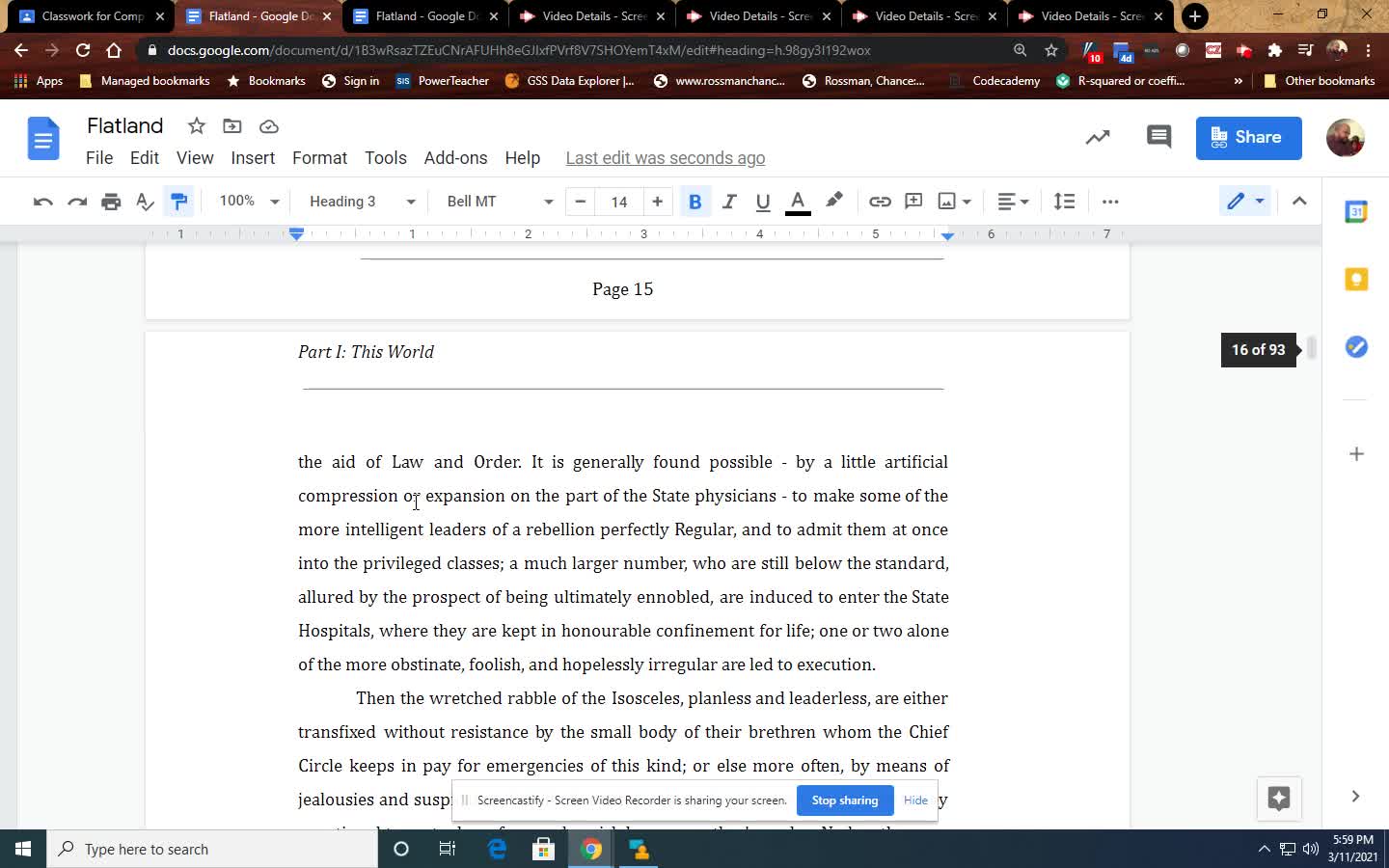
Task: Click the Insert link icon
Action: (880, 202)
